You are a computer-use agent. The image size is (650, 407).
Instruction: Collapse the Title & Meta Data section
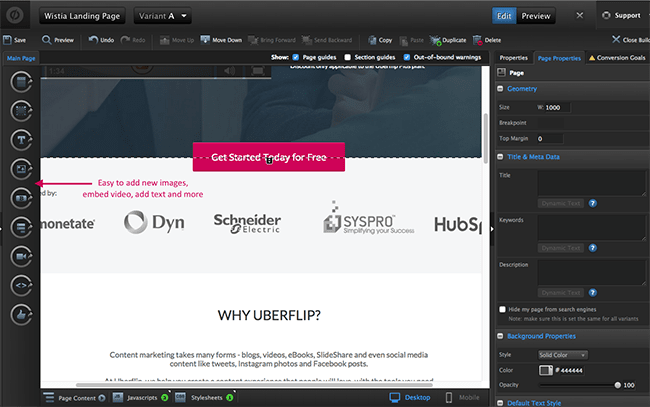pyautogui.click(x=500, y=157)
